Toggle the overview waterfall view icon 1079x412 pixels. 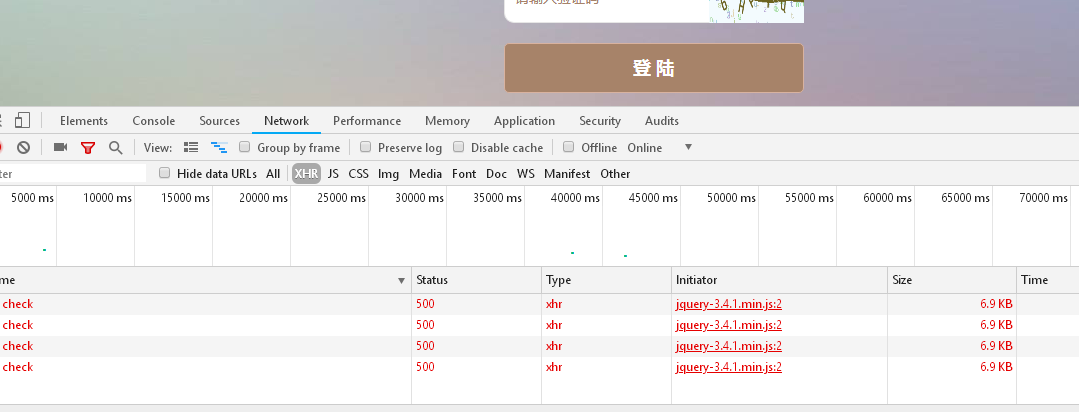[x=219, y=147]
